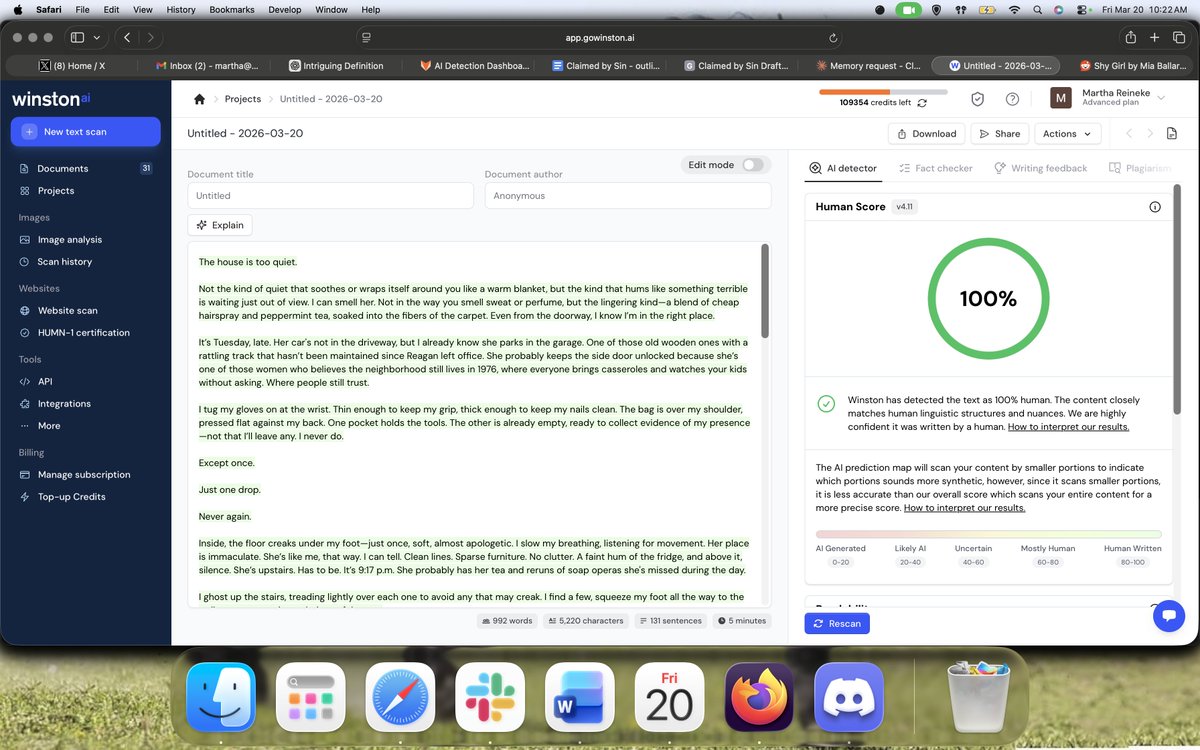This screenshot has height=750, width=1200.
Task: Click the document text scrollbar
Action: pyautogui.click(x=765, y=290)
